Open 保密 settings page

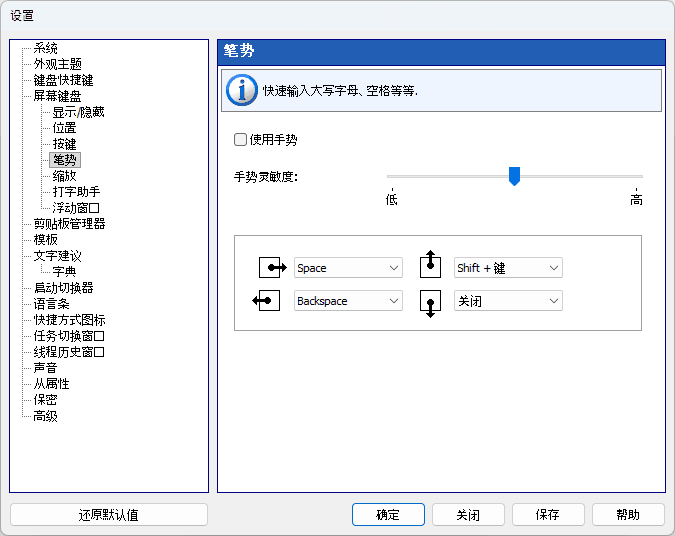[x=45, y=400]
